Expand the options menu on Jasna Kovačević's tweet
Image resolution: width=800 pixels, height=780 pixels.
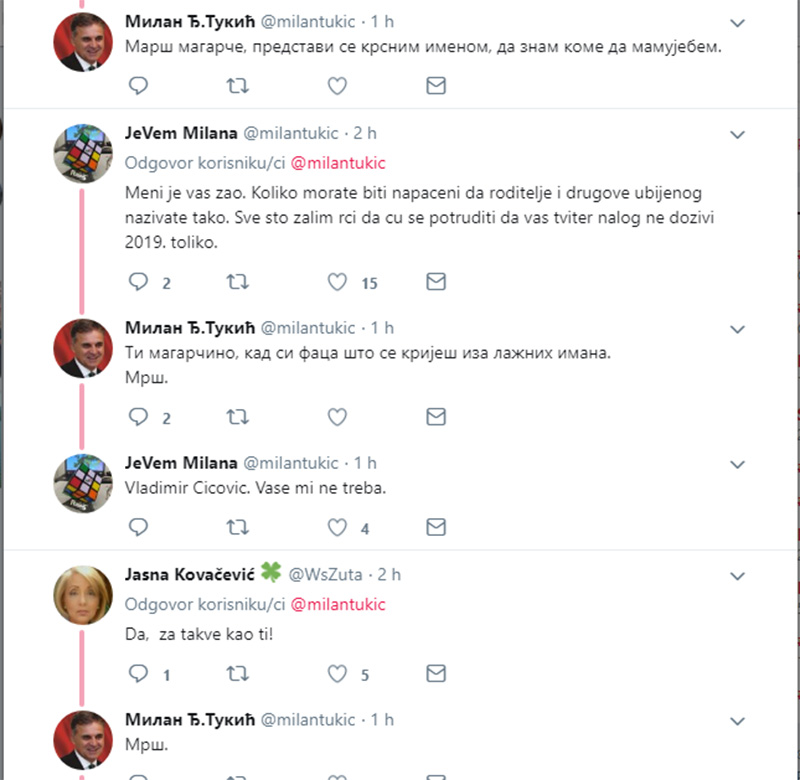click(x=738, y=576)
